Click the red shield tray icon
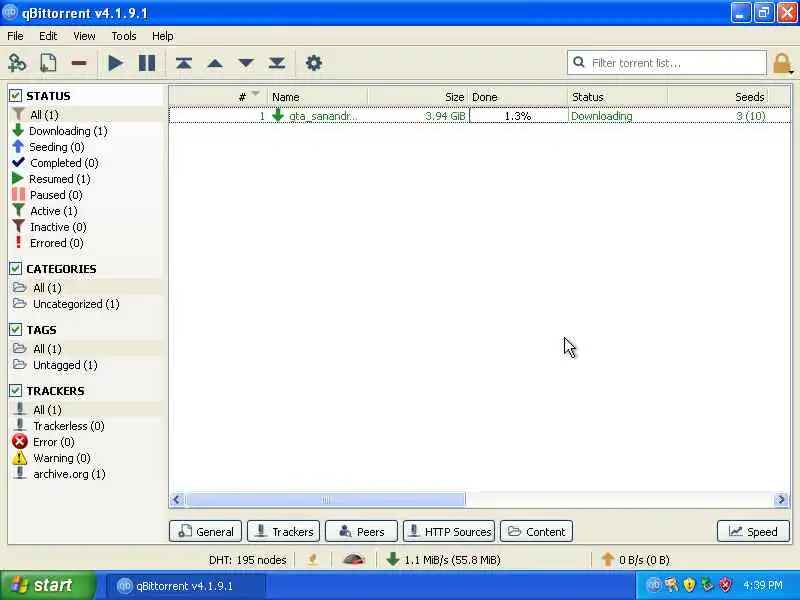This screenshot has height=600, width=800. 725,585
